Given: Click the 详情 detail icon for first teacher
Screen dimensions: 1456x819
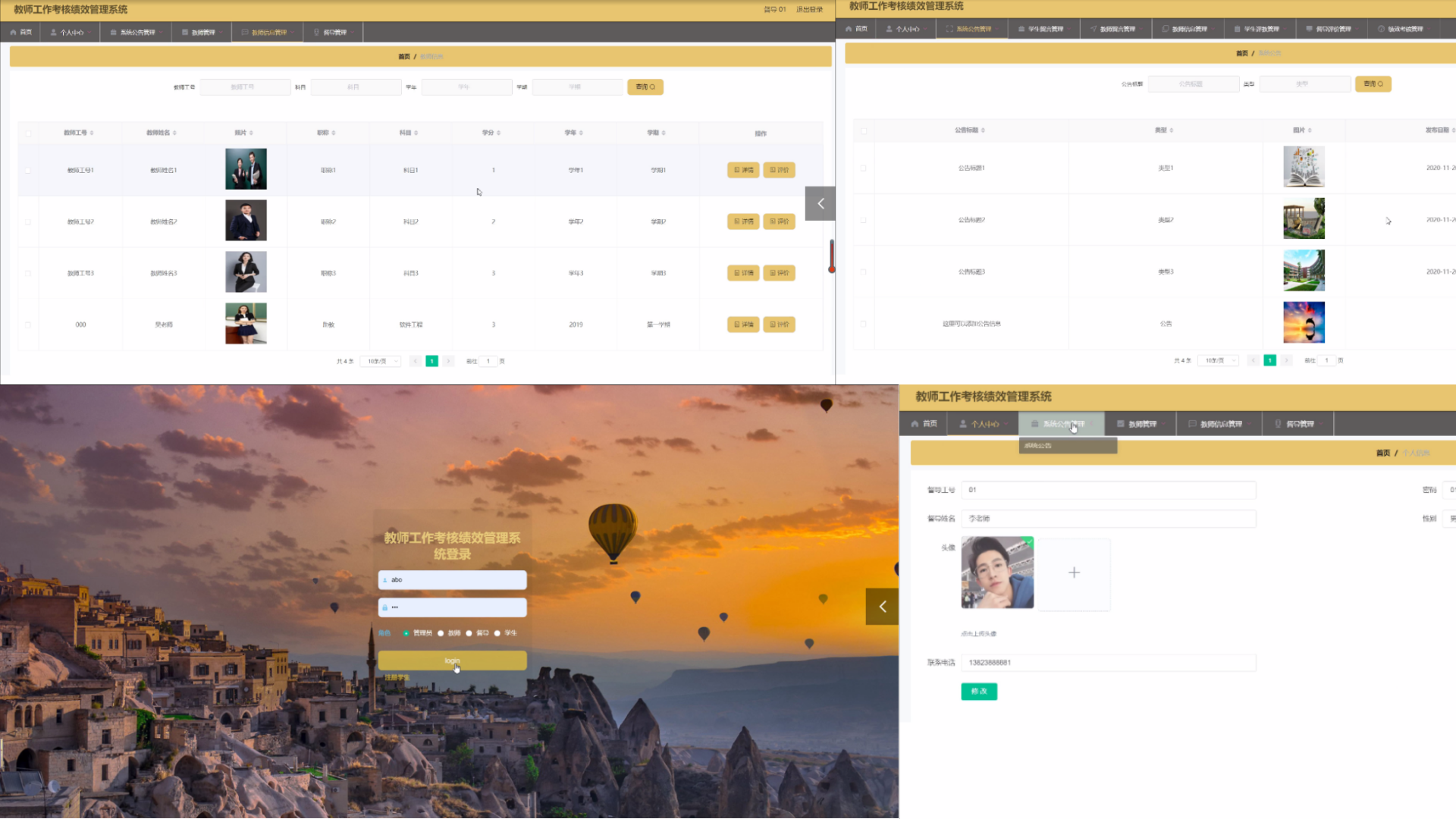Looking at the screenshot, I should click(743, 169).
